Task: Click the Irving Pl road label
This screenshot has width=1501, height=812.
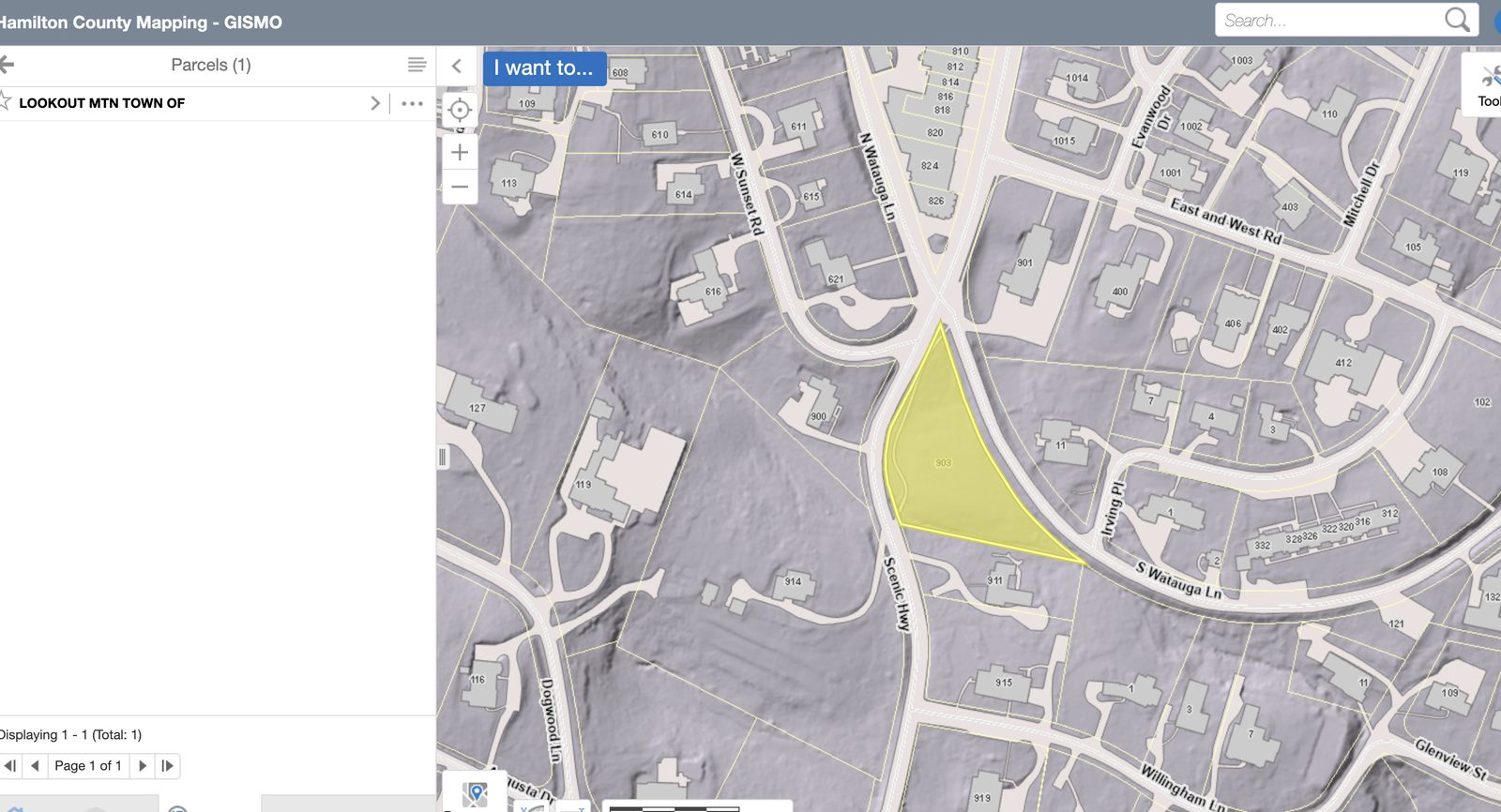Action: tap(1112, 507)
